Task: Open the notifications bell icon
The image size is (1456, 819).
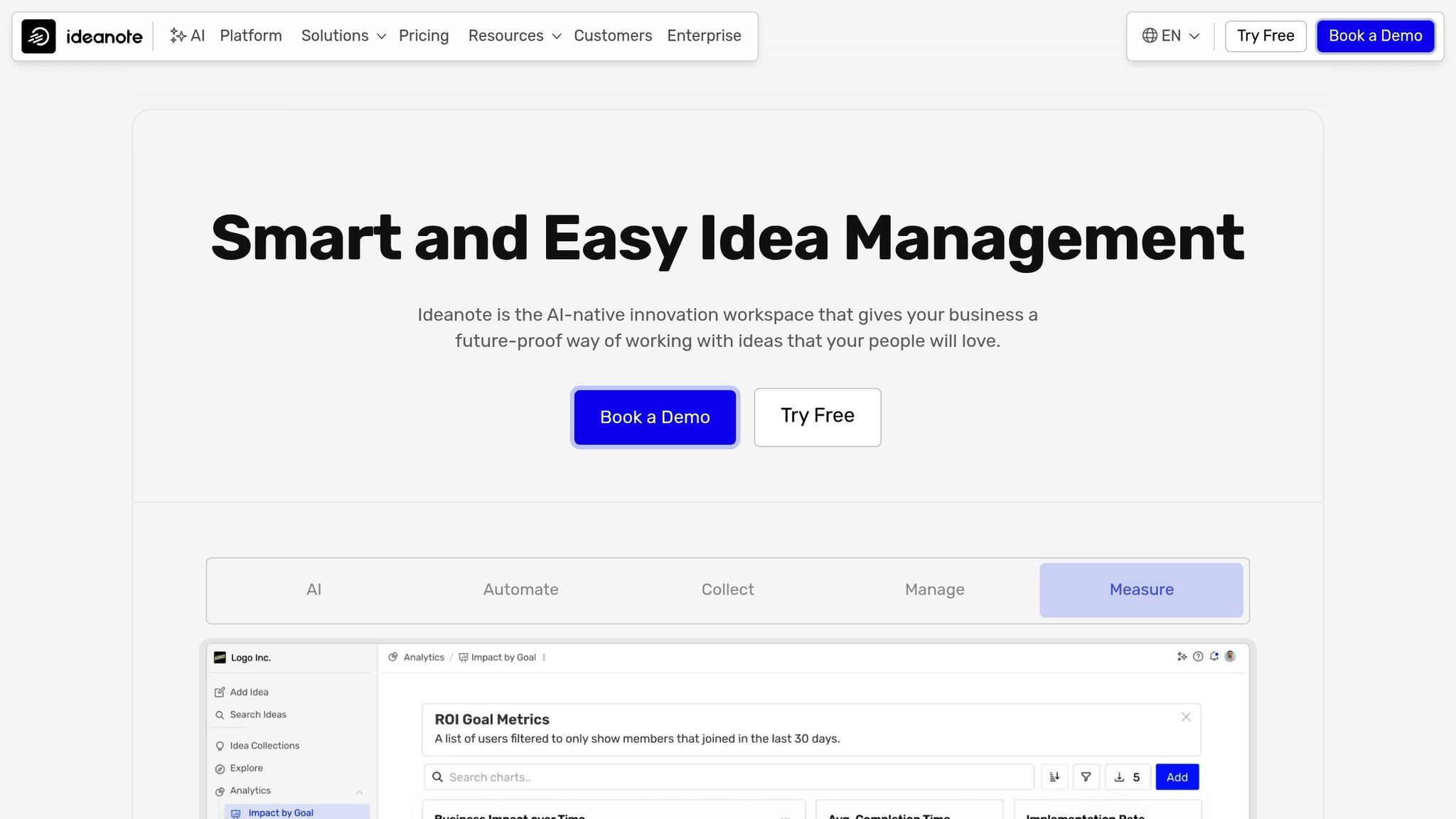Action: 1214,657
